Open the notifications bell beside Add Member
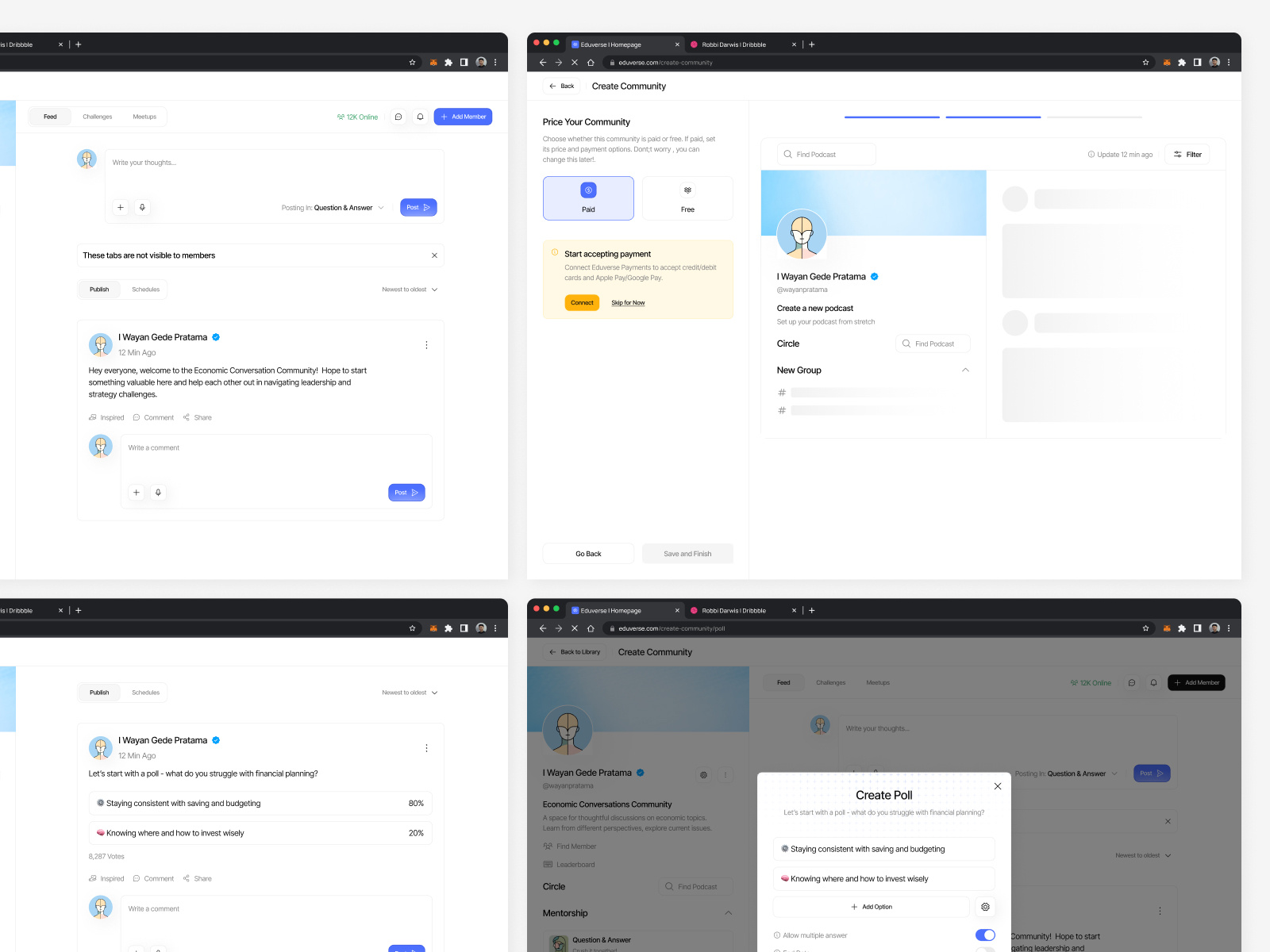The image size is (1270, 952). point(420,117)
